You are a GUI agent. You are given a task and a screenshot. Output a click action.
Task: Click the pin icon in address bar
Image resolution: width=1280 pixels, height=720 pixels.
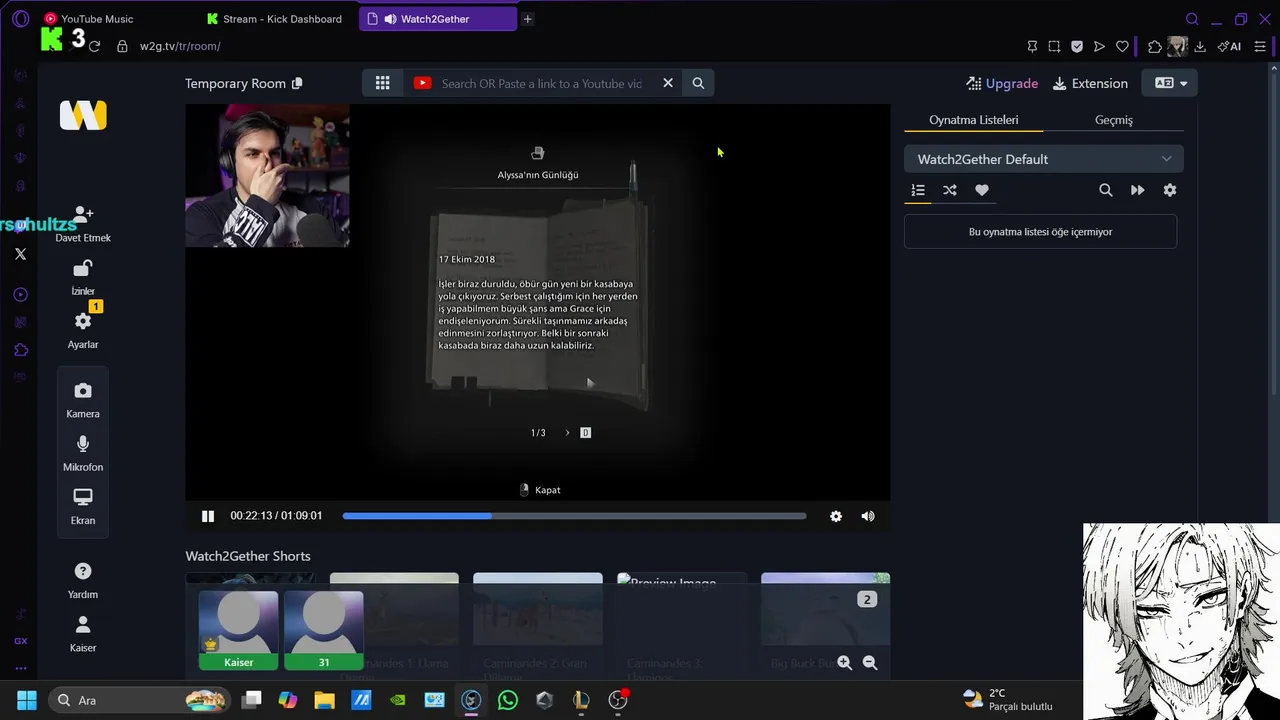(1032, 46)
